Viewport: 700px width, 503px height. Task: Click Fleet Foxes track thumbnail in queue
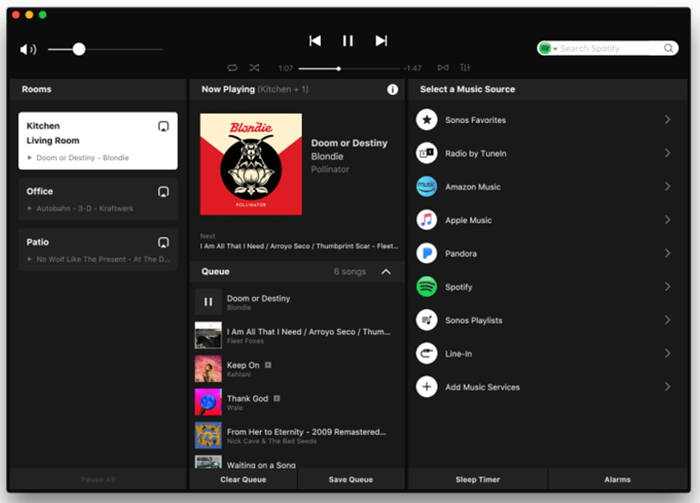(208, 335)
